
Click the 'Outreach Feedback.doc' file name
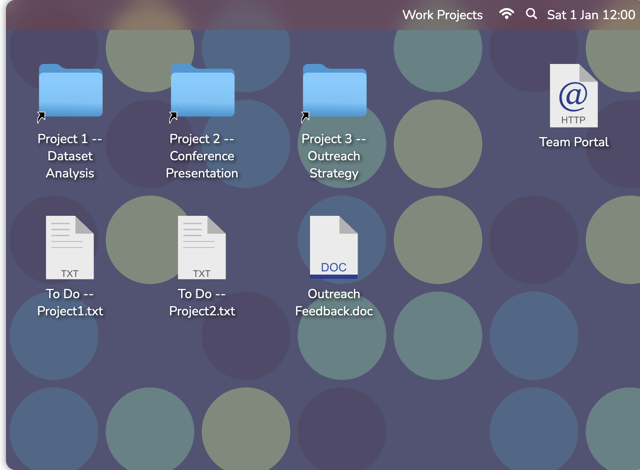[334, 302]
